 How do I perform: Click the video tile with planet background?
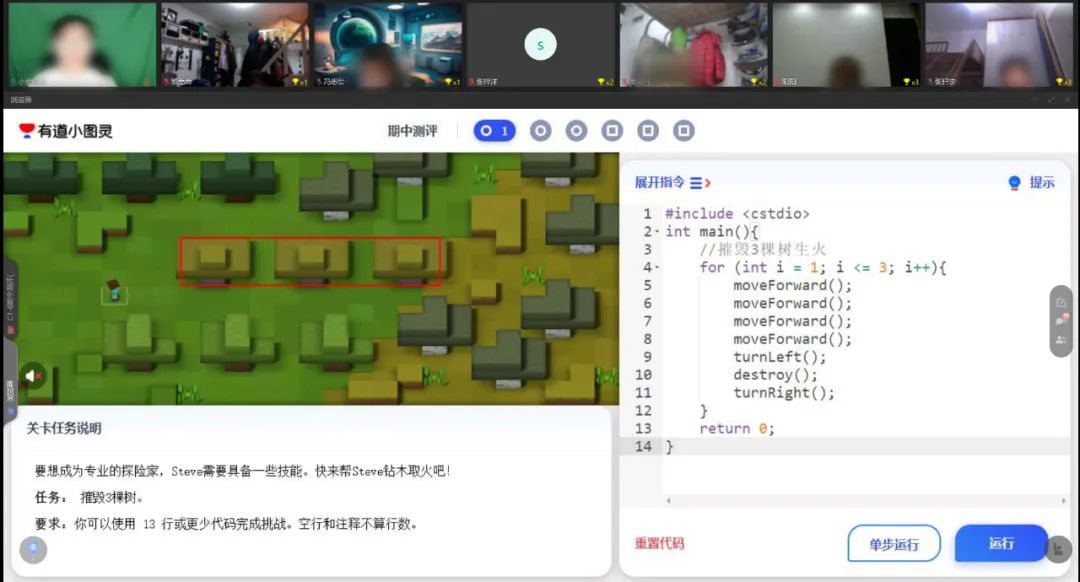[388, 44]
